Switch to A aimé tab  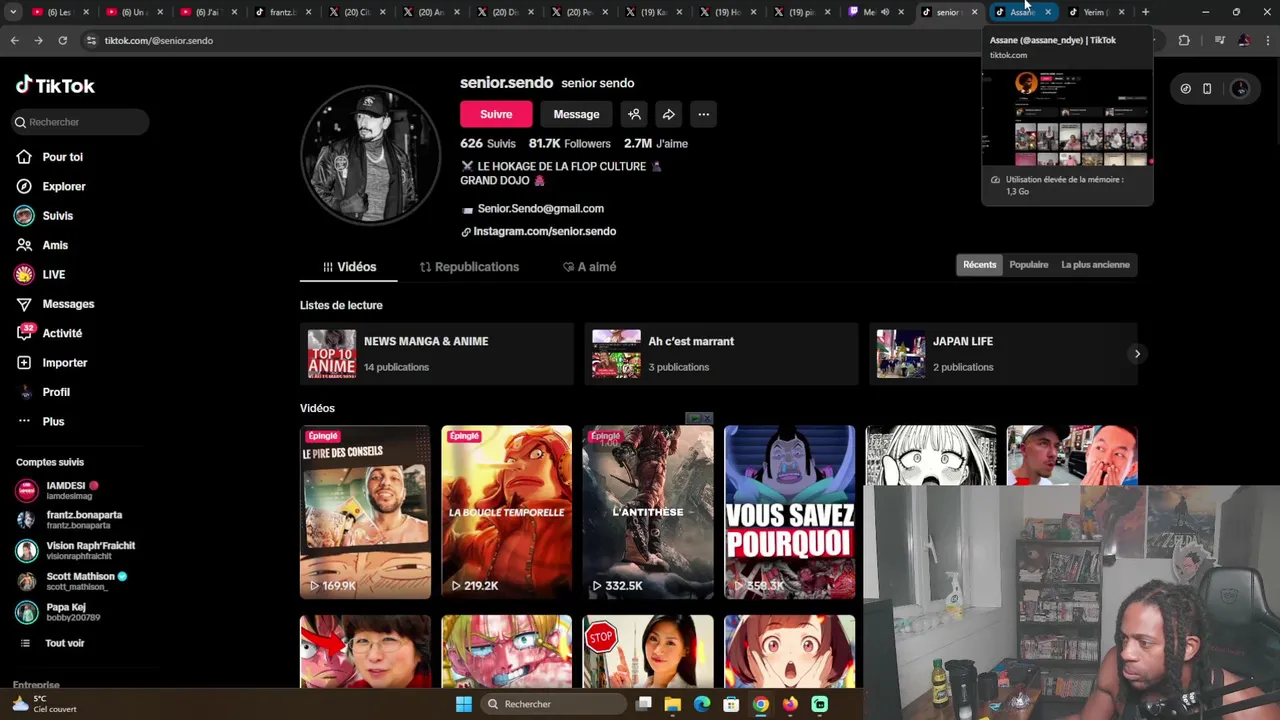pyautogui.click(x=589, y=267)
